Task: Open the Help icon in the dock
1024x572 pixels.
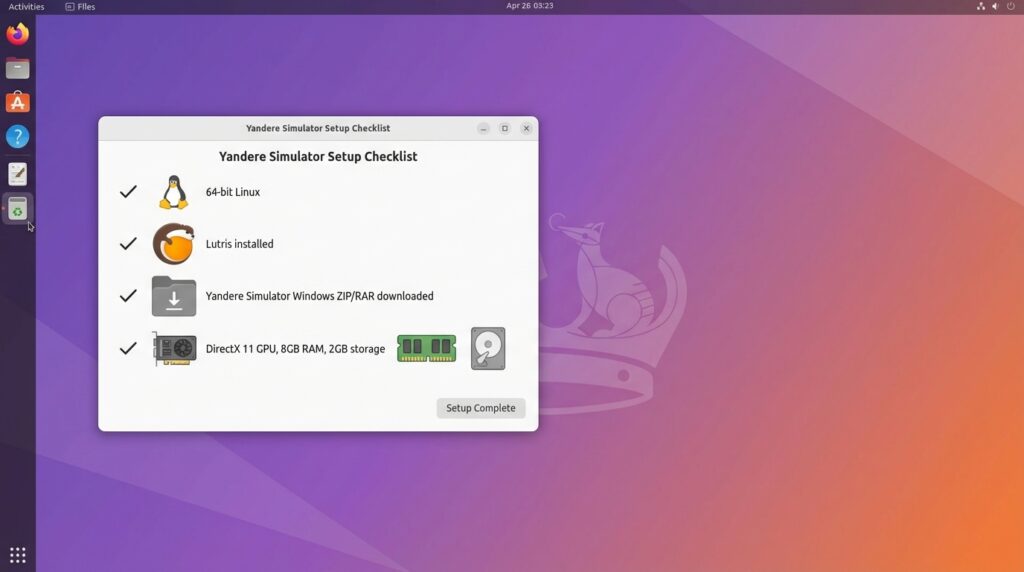Action: click(18, 137)
